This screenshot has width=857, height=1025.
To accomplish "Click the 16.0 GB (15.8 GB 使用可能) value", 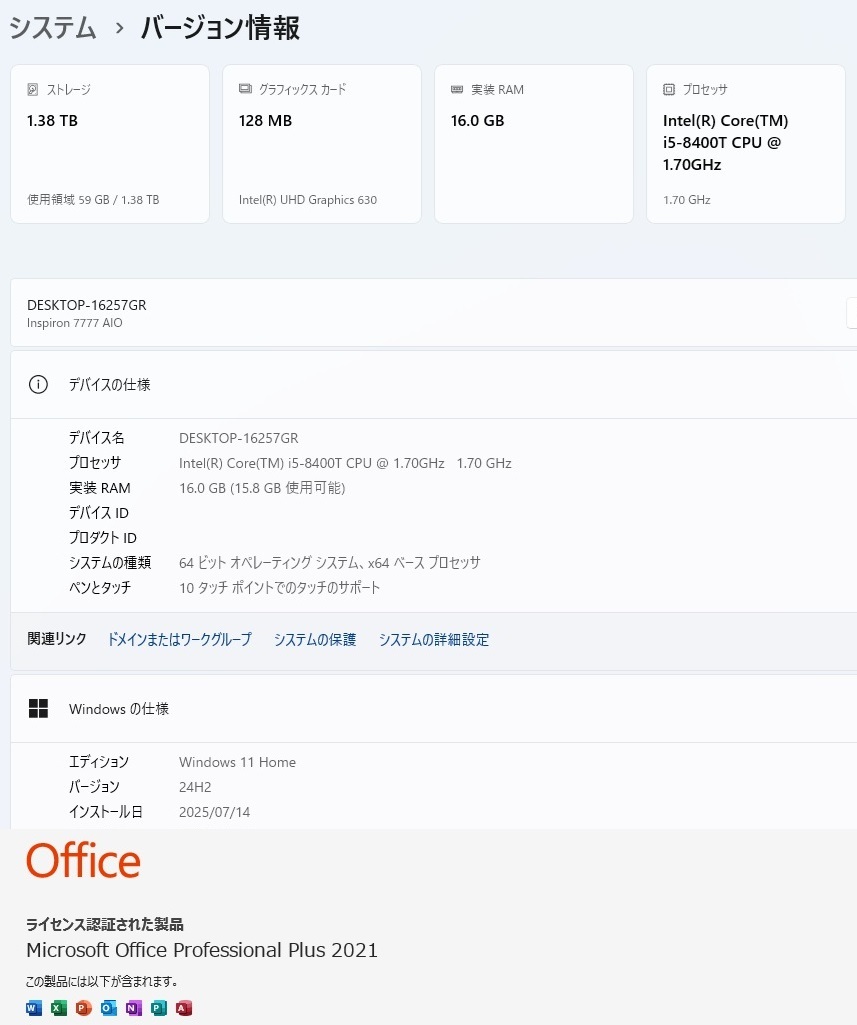I will pos(262,488).
